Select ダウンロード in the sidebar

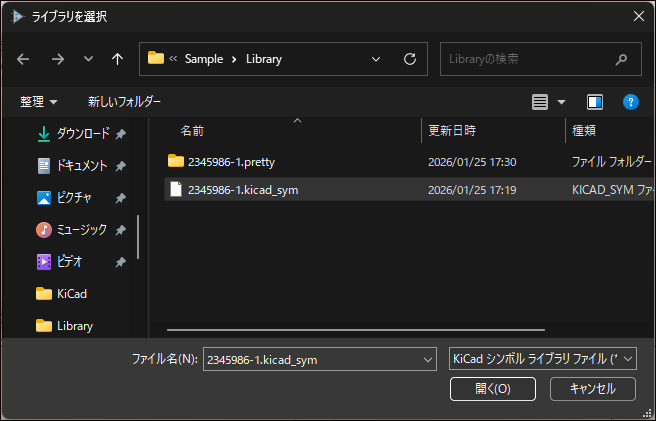click(82, 134)
